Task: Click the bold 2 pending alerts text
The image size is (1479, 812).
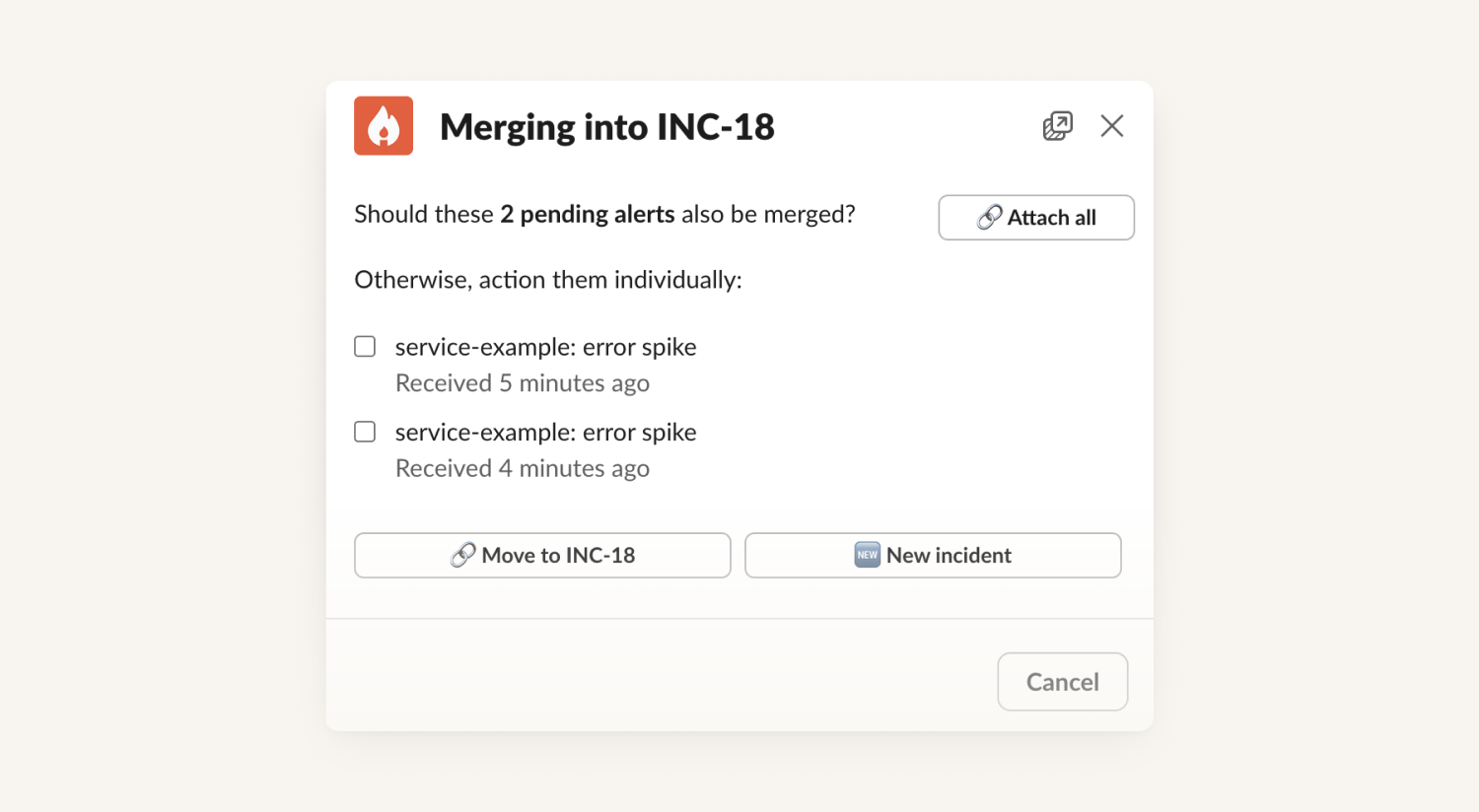Action: [x=587, y=215]
